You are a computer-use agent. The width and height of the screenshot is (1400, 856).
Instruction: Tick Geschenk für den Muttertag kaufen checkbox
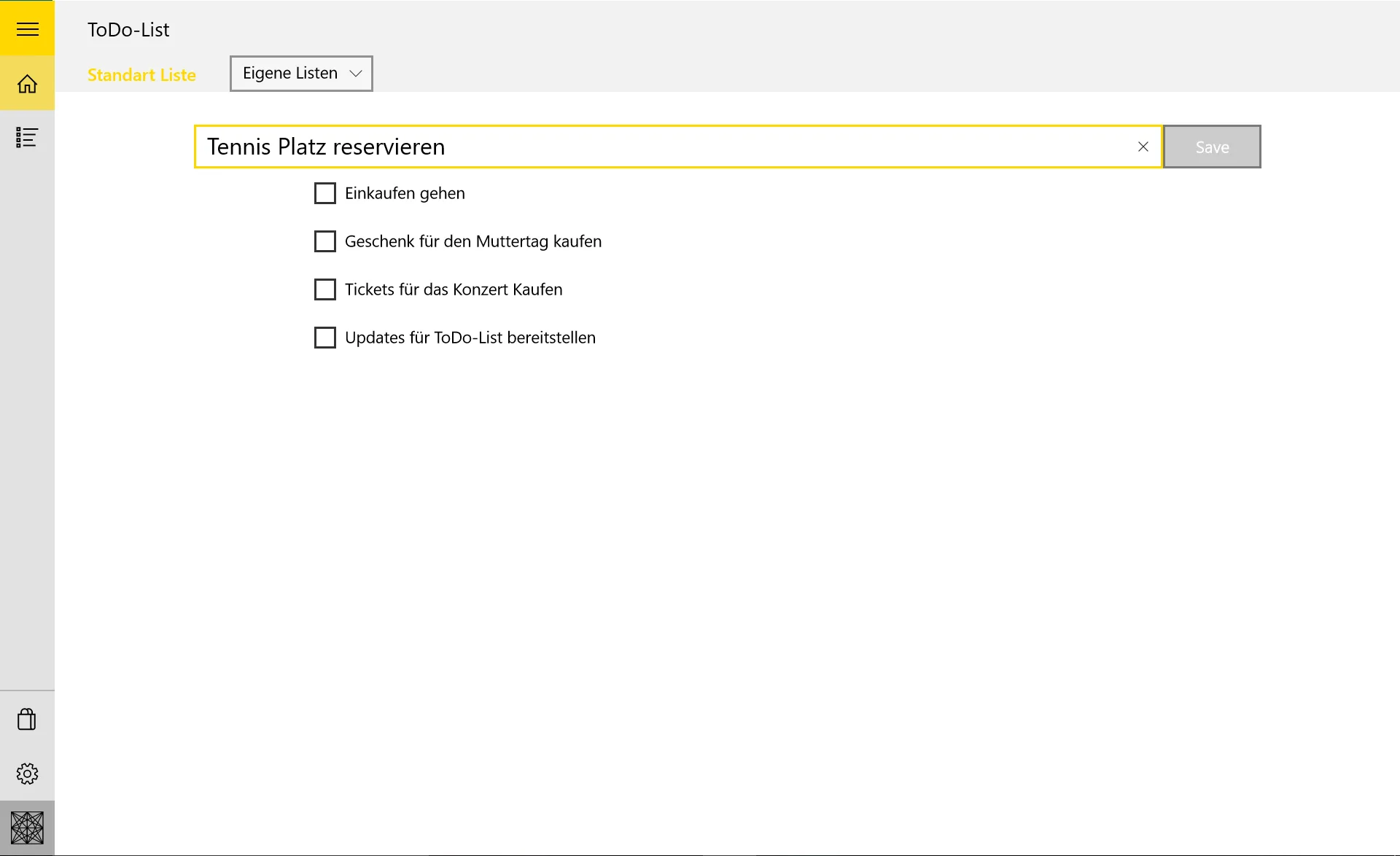point(324,241)
